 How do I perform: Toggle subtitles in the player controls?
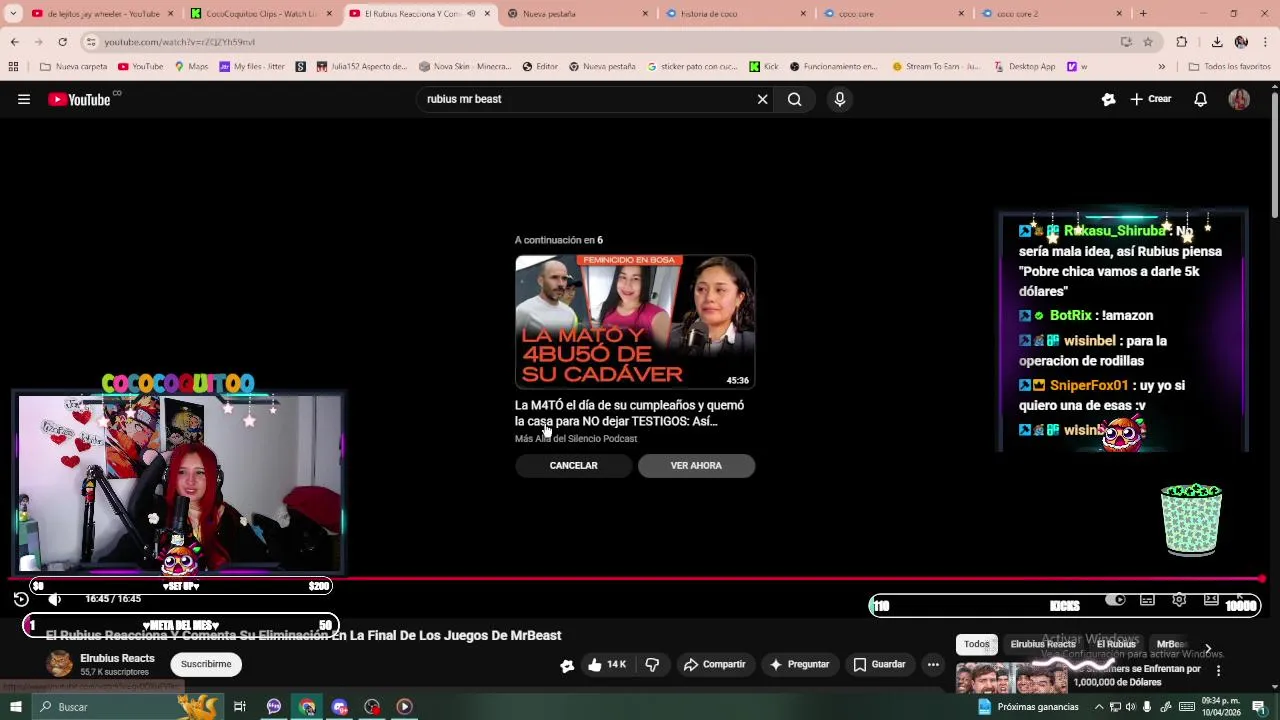point(1147,600)
